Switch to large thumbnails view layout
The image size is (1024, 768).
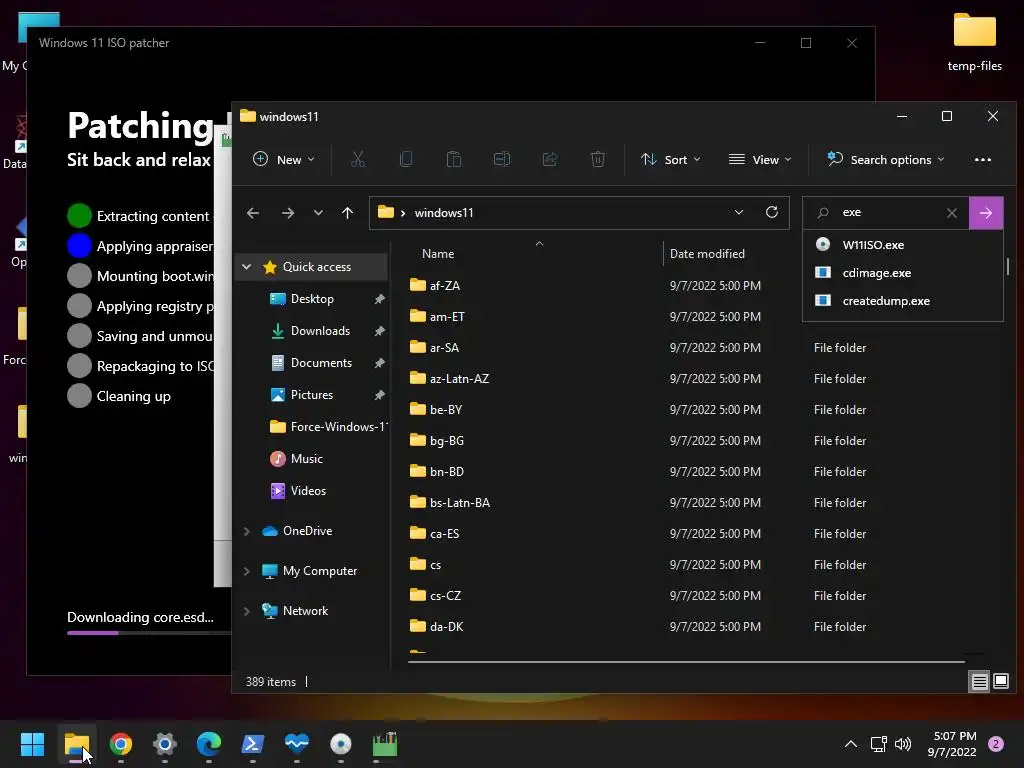click(1000, 682)
